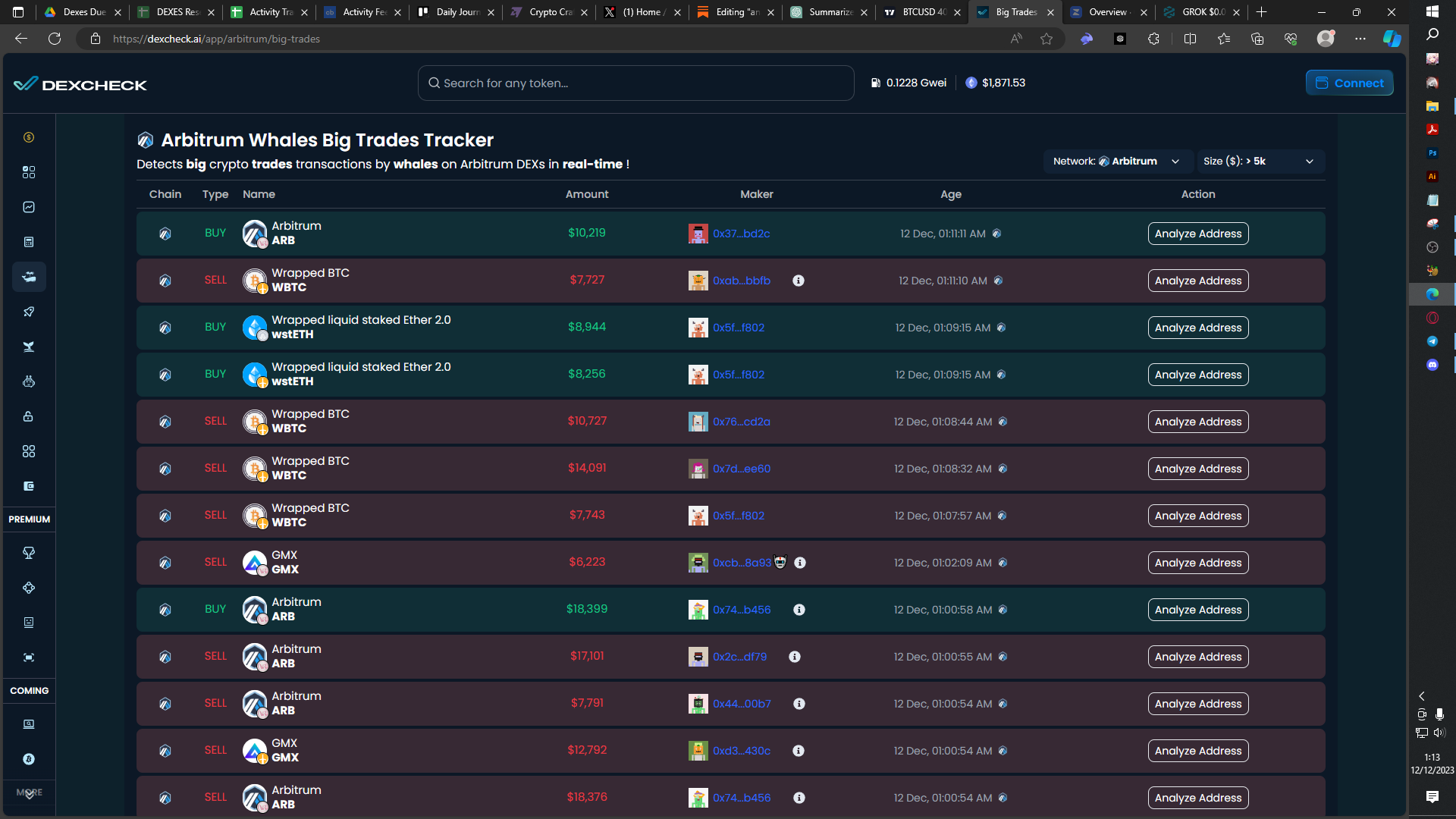The height and width of the screenshot is (819, 1456).
Task: Open the Network Arbitrum dropdown
Action: pos(1117,161)
